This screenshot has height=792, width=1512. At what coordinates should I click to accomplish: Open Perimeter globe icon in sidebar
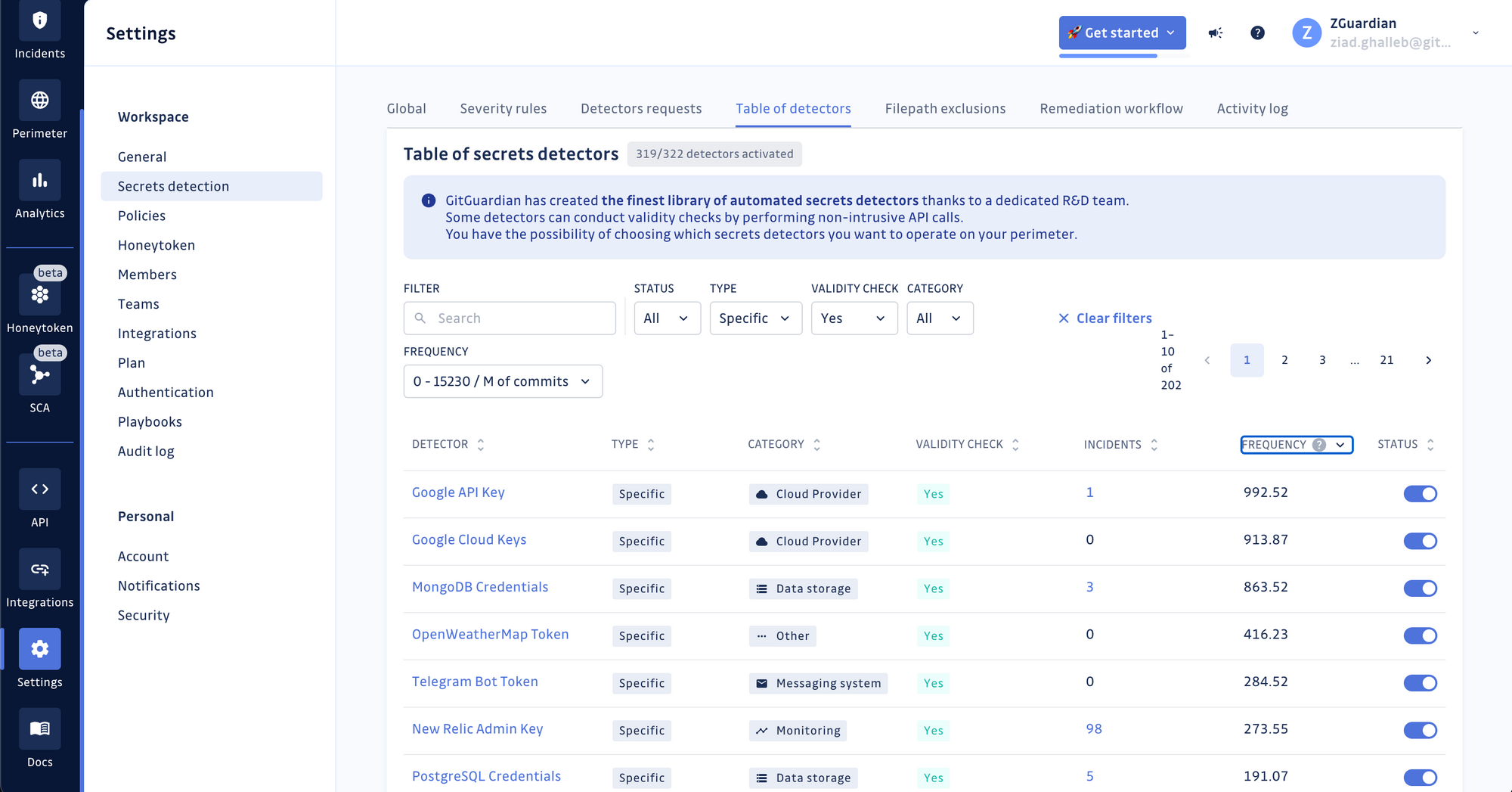pos(39,101)
